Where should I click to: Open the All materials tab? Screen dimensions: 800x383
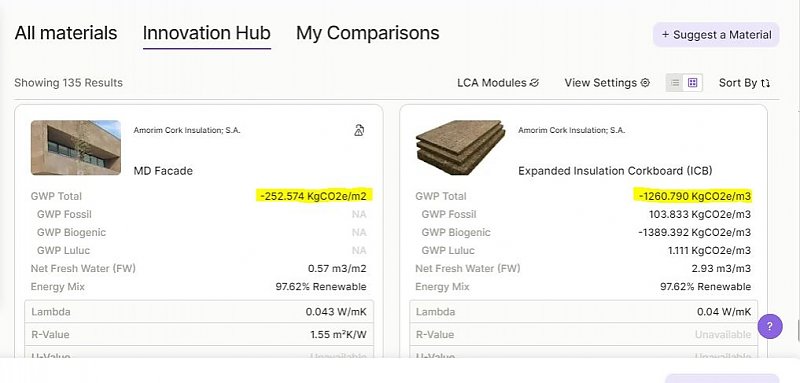(66, 33)
